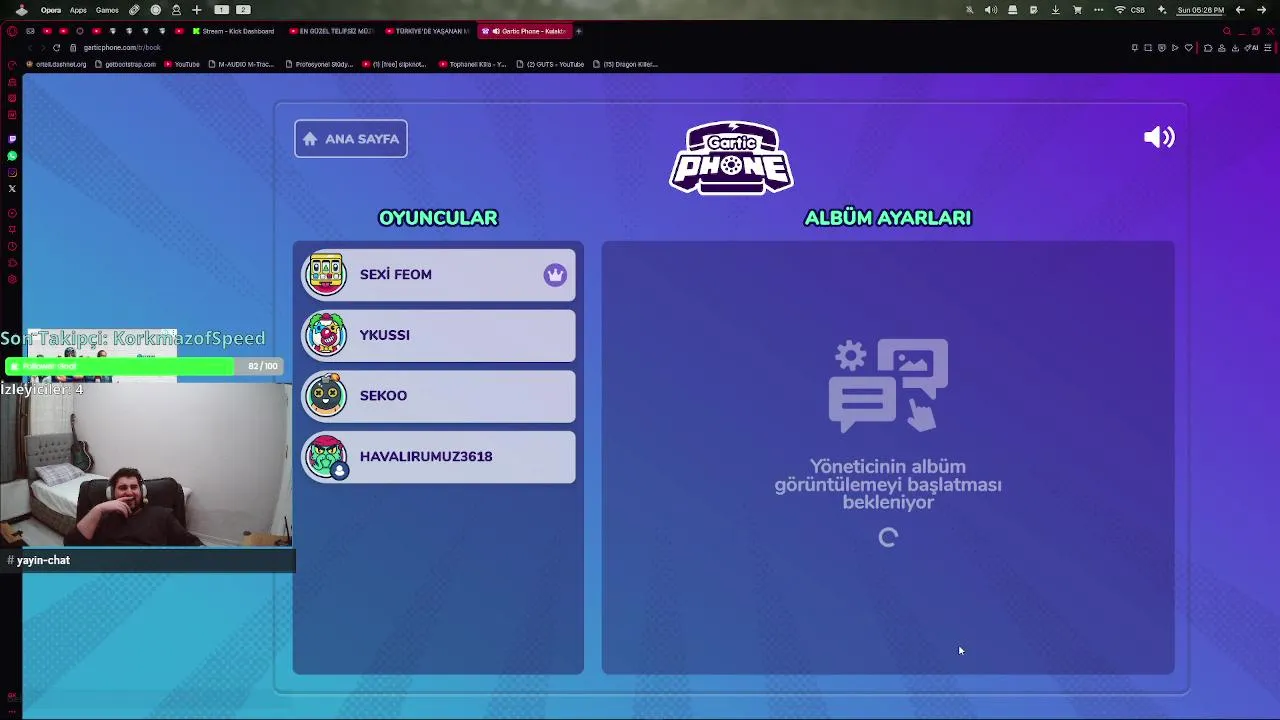This screenshot has height=720, width=1280.
Task: Open Twitch in Opera sidebar
Action: [12, 139]
